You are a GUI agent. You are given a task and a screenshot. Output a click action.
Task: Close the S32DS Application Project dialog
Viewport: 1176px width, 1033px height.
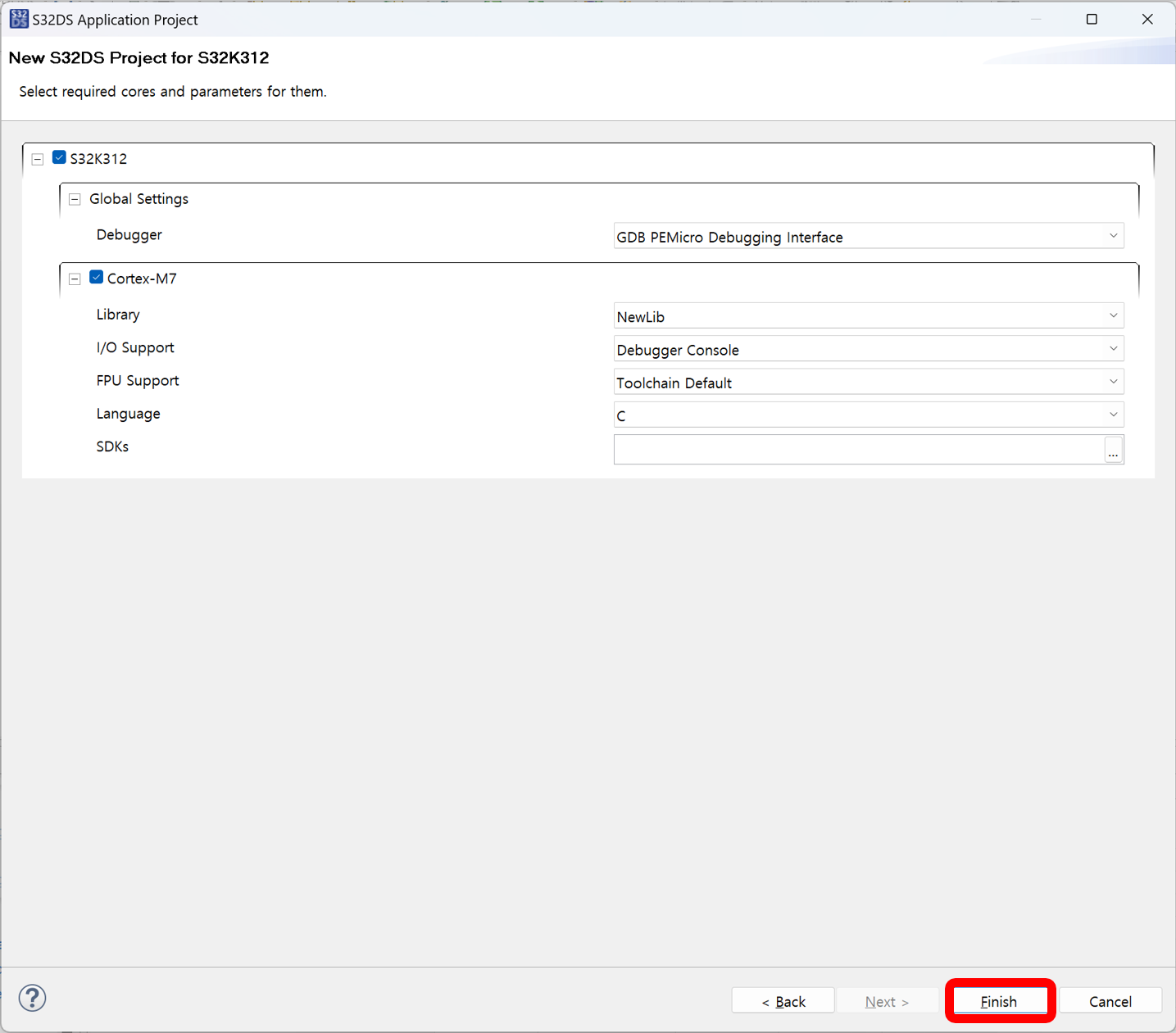coord(1147,19)
